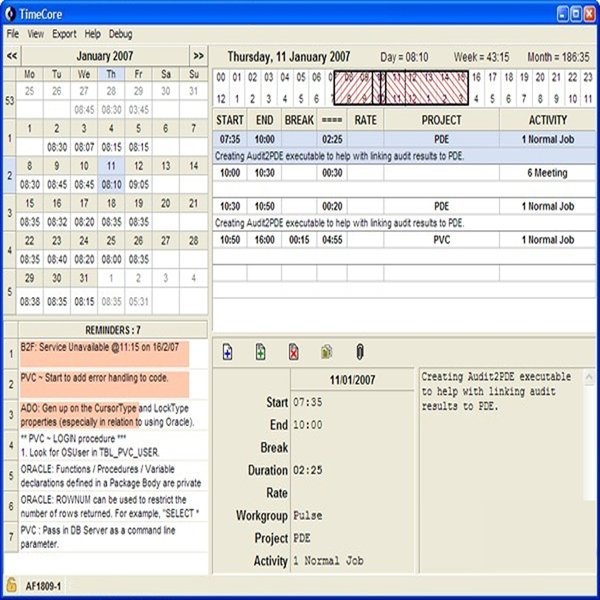The width and height of the screenshot is (600, 600).
Task: Click the End time field 10:00
Action: click(x=352, y=425)
